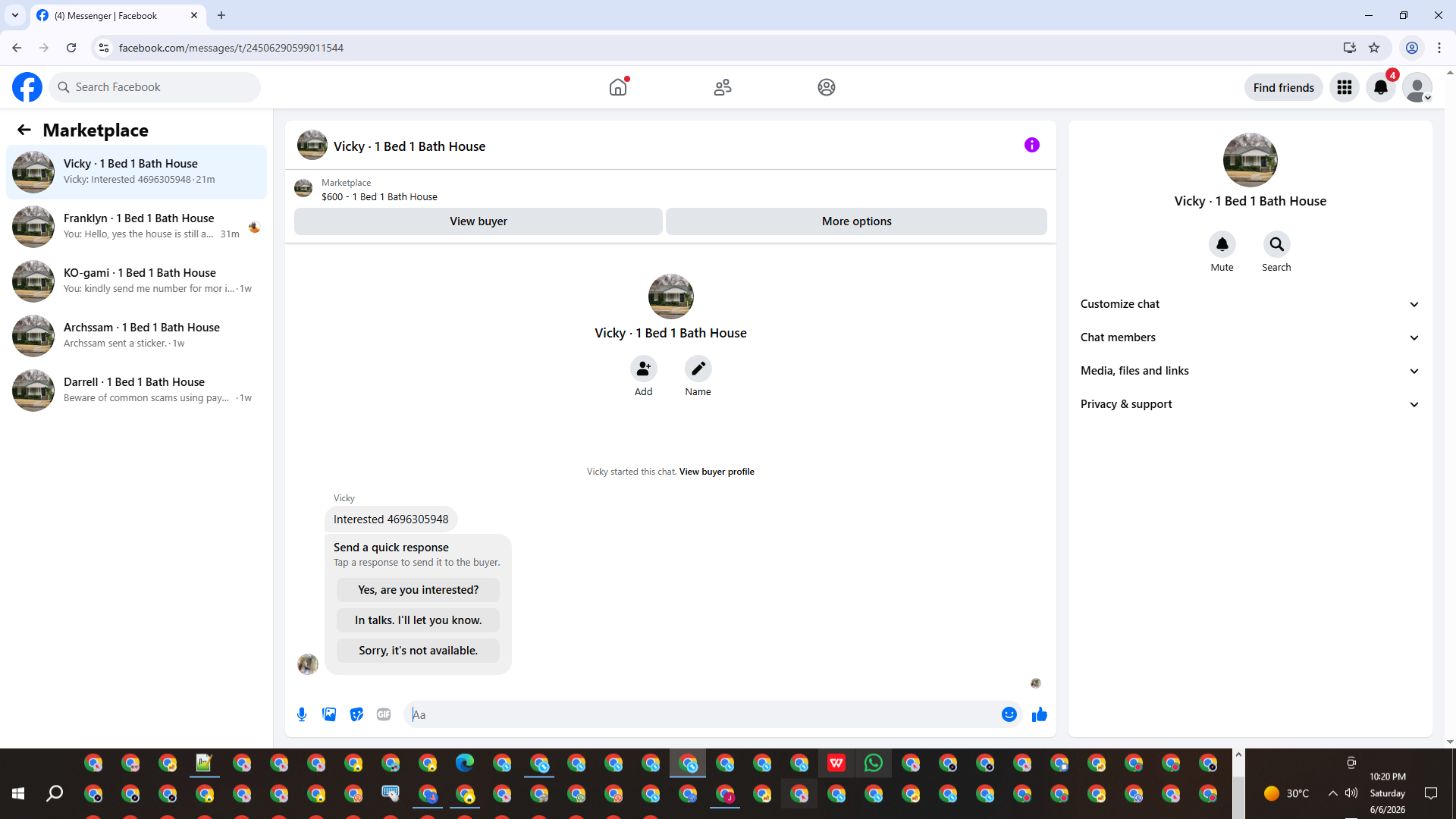Send quick reply 'In talks. I'll let you know.'
1456x819 pixels.
pyautogui.click(x=419, y=620)
